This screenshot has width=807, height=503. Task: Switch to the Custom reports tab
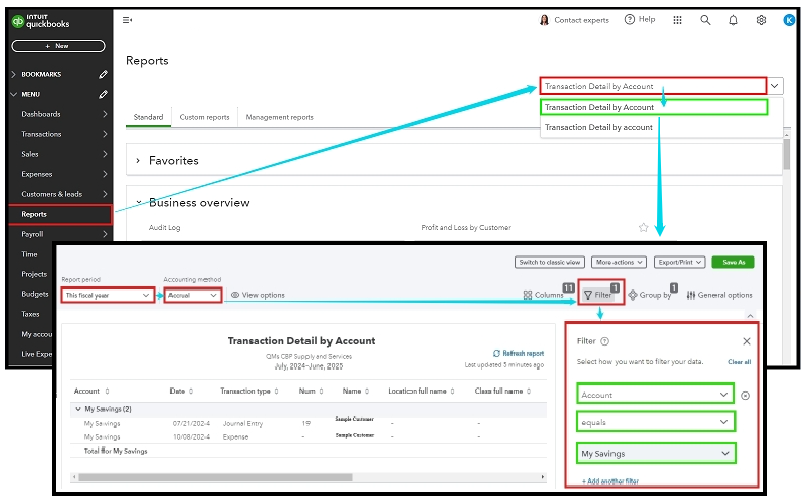(x=204, y=117)
